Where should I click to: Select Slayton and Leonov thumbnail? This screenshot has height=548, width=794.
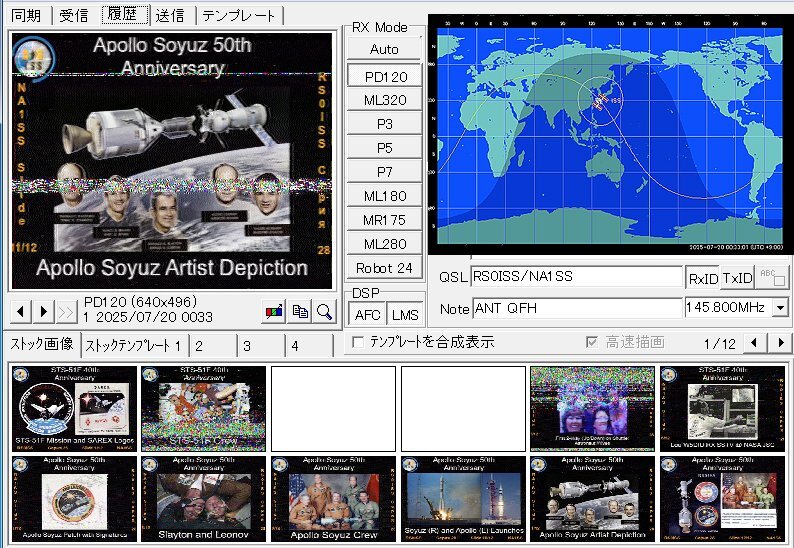[x=204, y=499]
